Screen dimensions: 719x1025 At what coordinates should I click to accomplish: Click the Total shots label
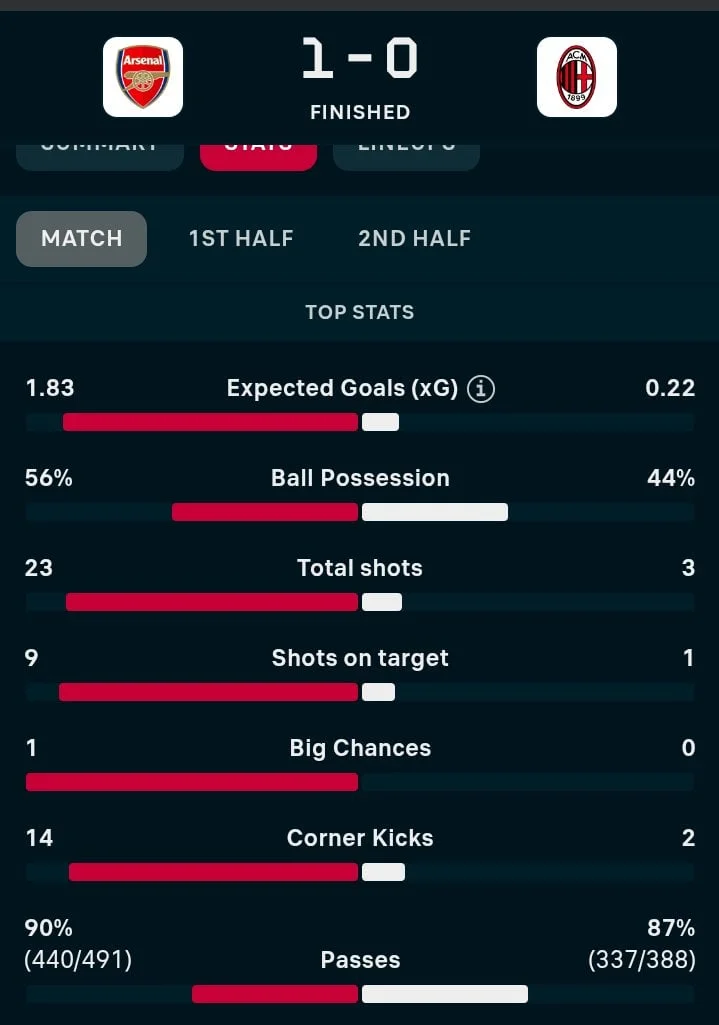360,568
